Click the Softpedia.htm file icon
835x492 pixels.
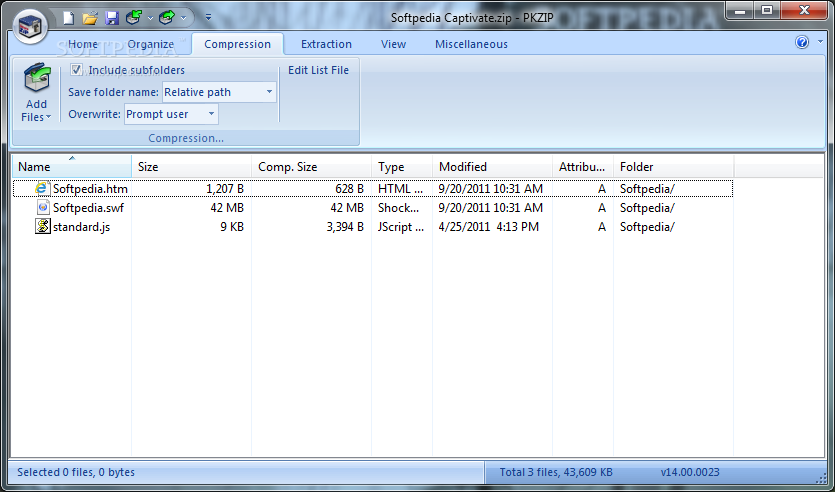point(42,188)
